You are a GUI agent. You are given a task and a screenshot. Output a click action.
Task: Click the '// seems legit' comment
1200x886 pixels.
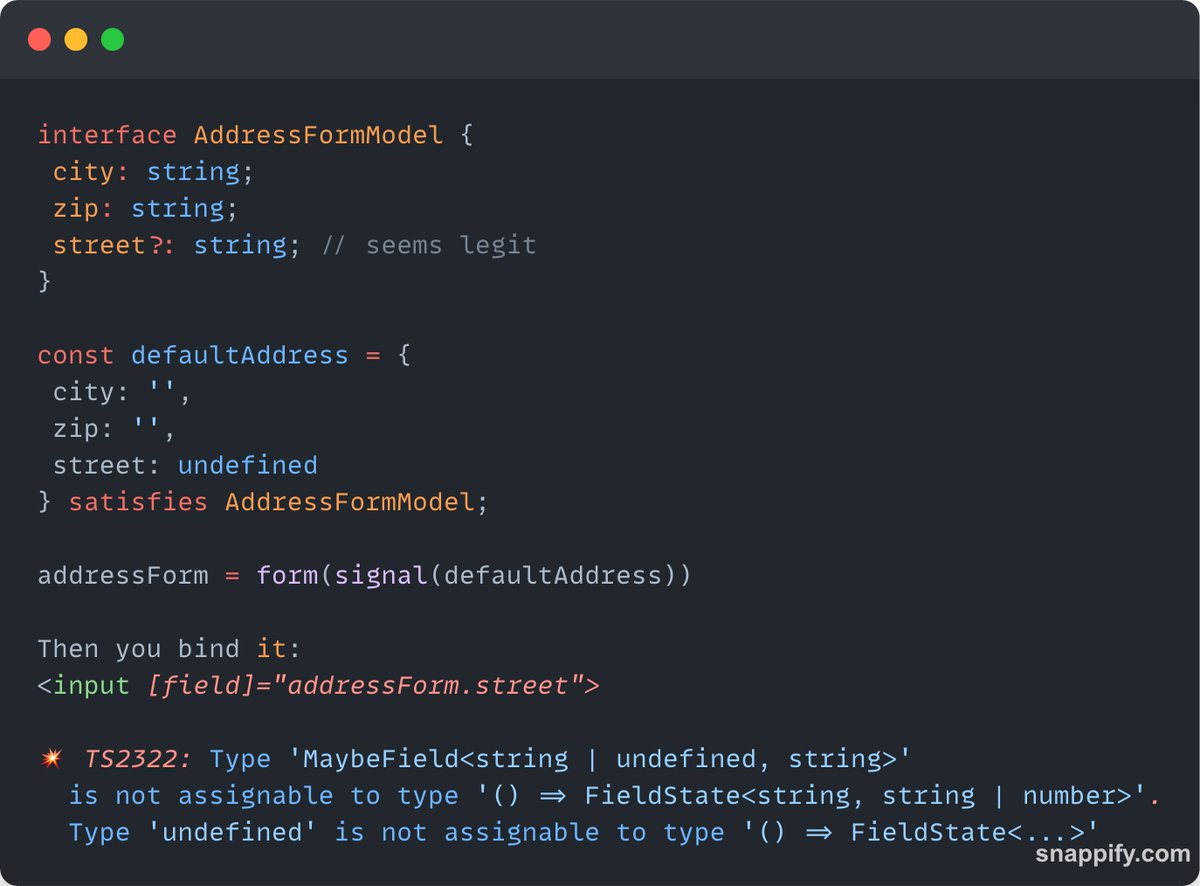point(429,245)
